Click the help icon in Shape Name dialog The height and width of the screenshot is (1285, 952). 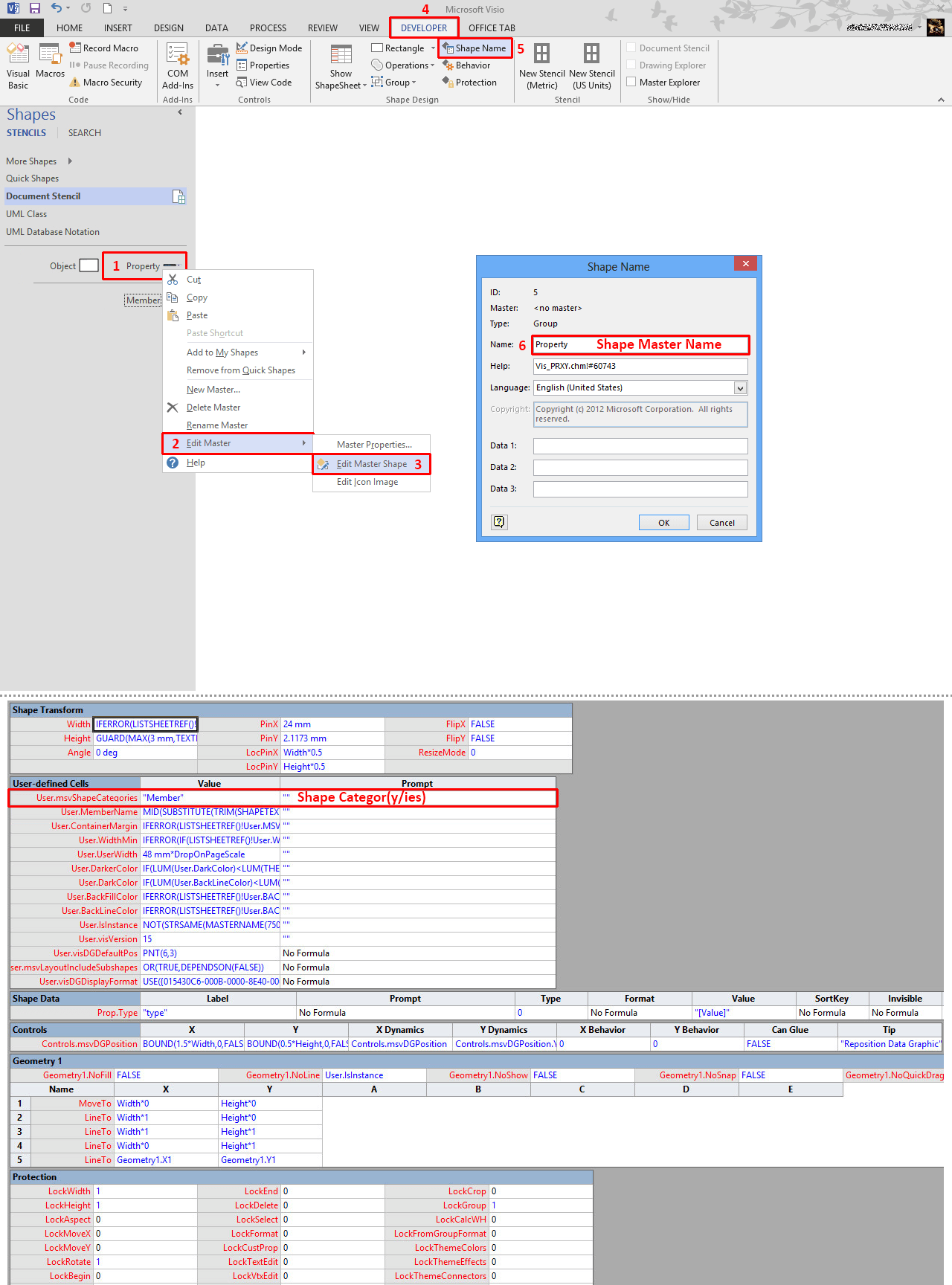pos(499,522)
